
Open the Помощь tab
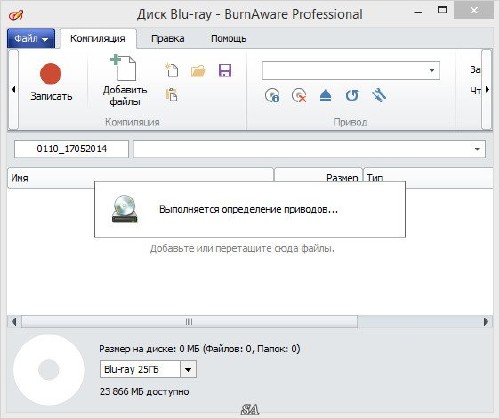[229, 39]
